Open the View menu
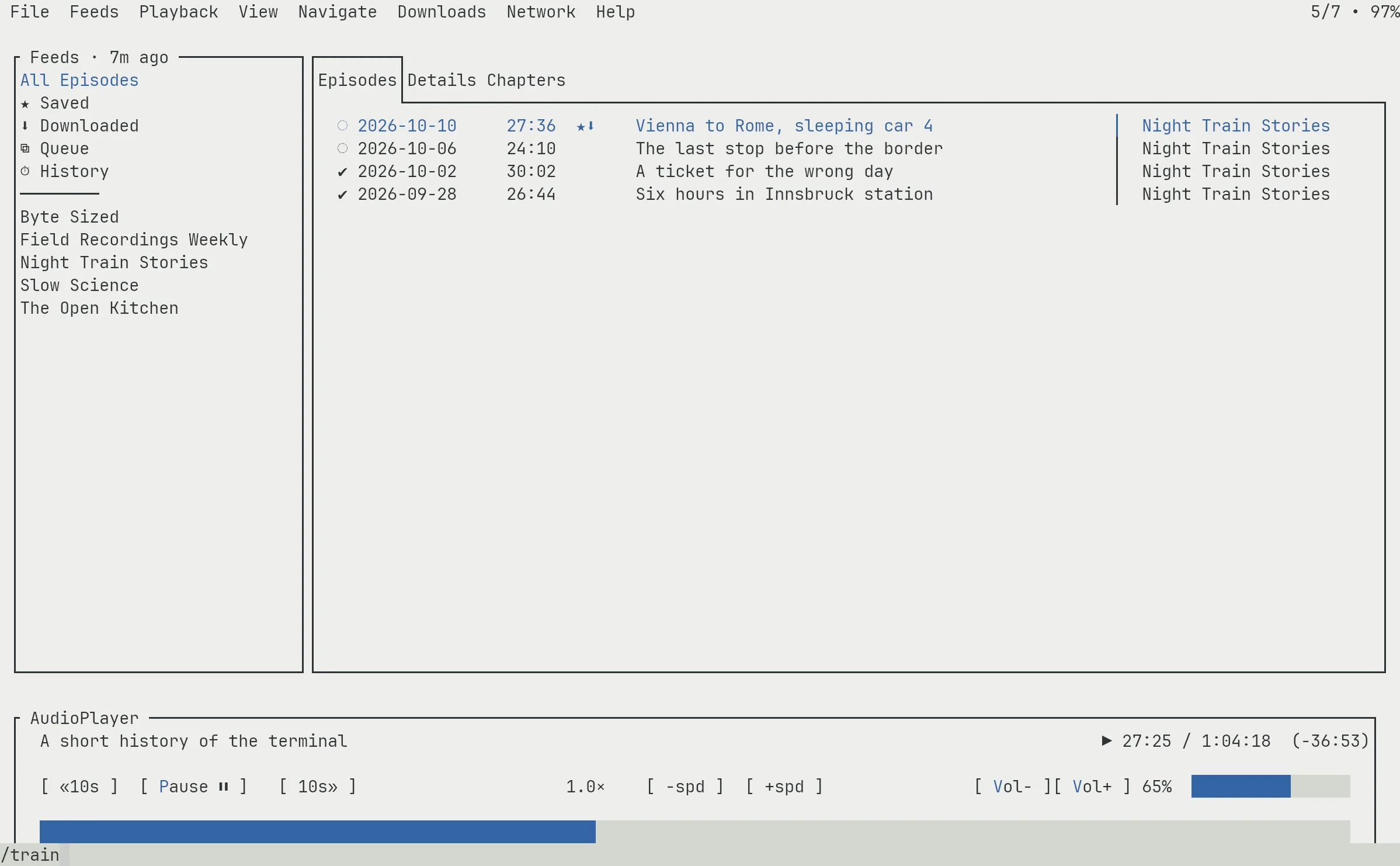 pyautogui.click(x=258, y=12)
